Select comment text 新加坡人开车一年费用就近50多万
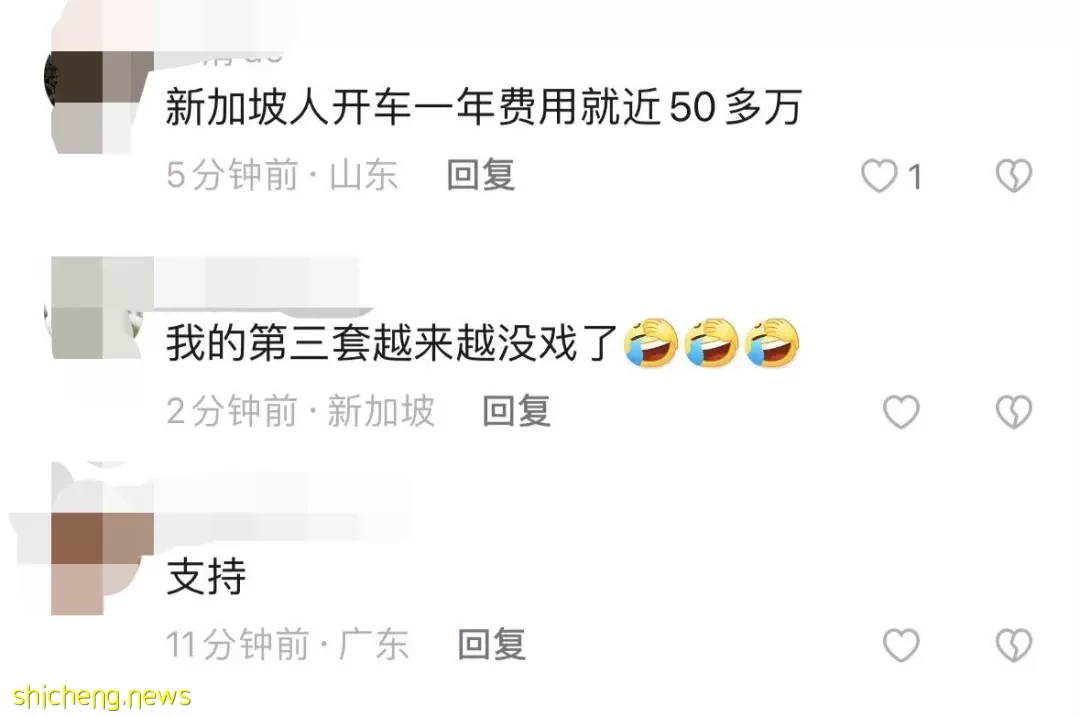 [x=484, y=107]
